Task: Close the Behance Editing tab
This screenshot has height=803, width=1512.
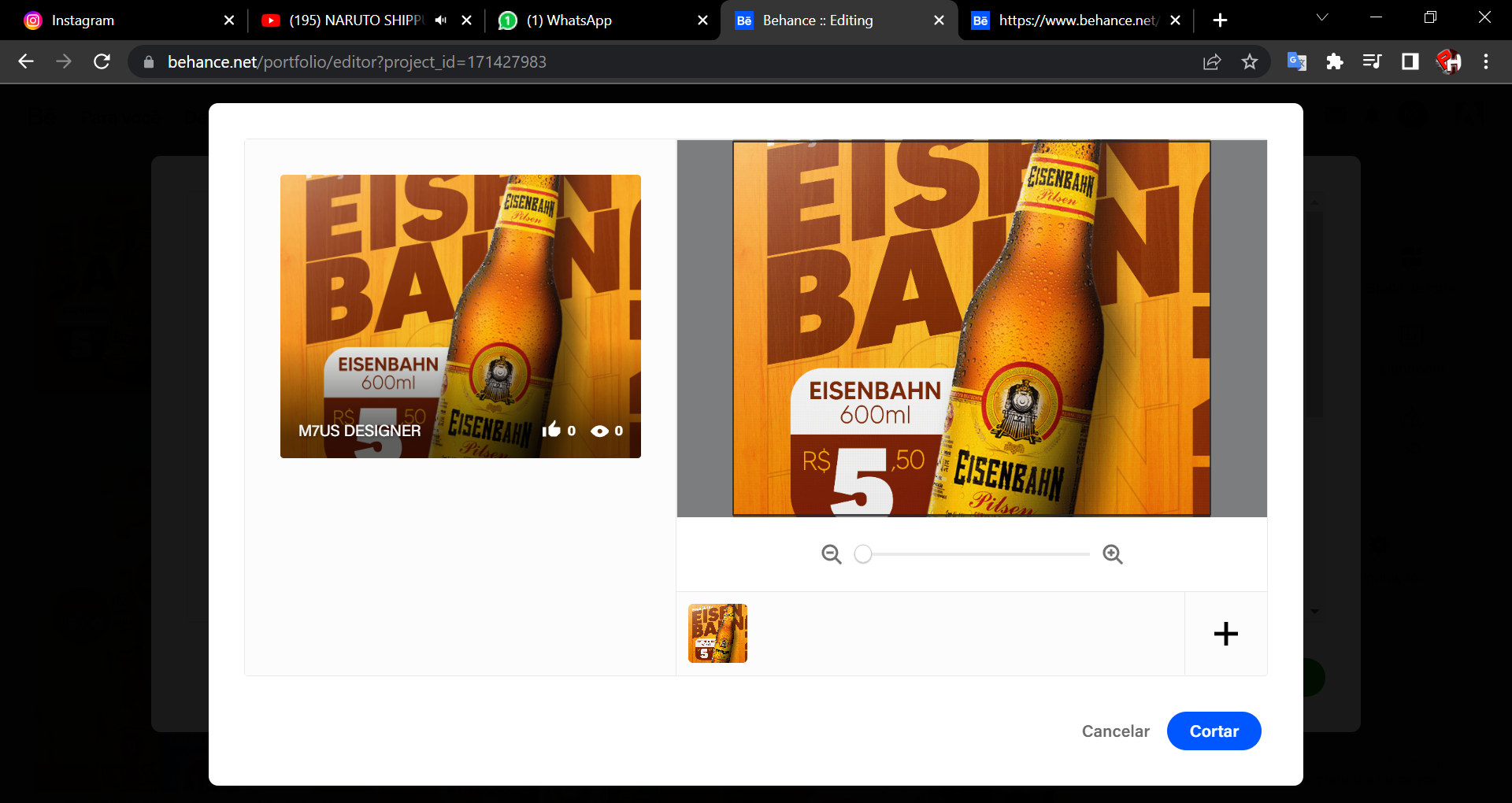Action: tap(939, 20)
